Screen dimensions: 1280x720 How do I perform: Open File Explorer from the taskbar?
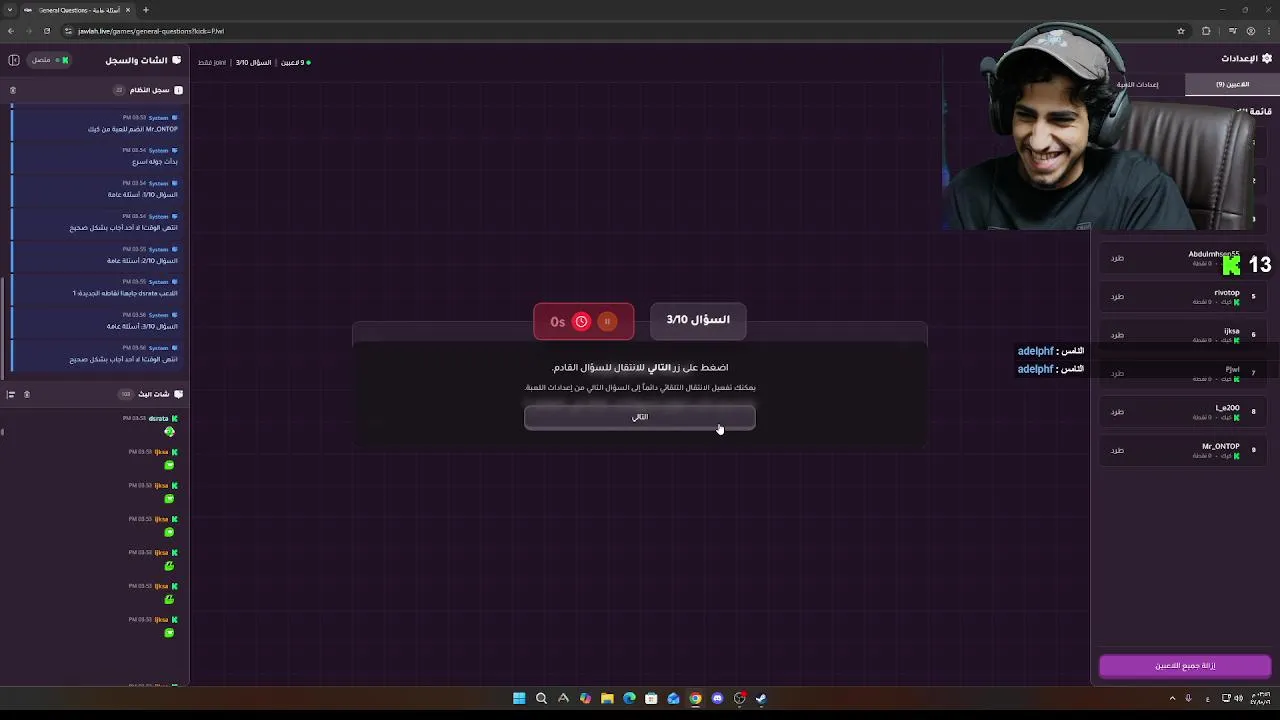(x=607, y=699)
